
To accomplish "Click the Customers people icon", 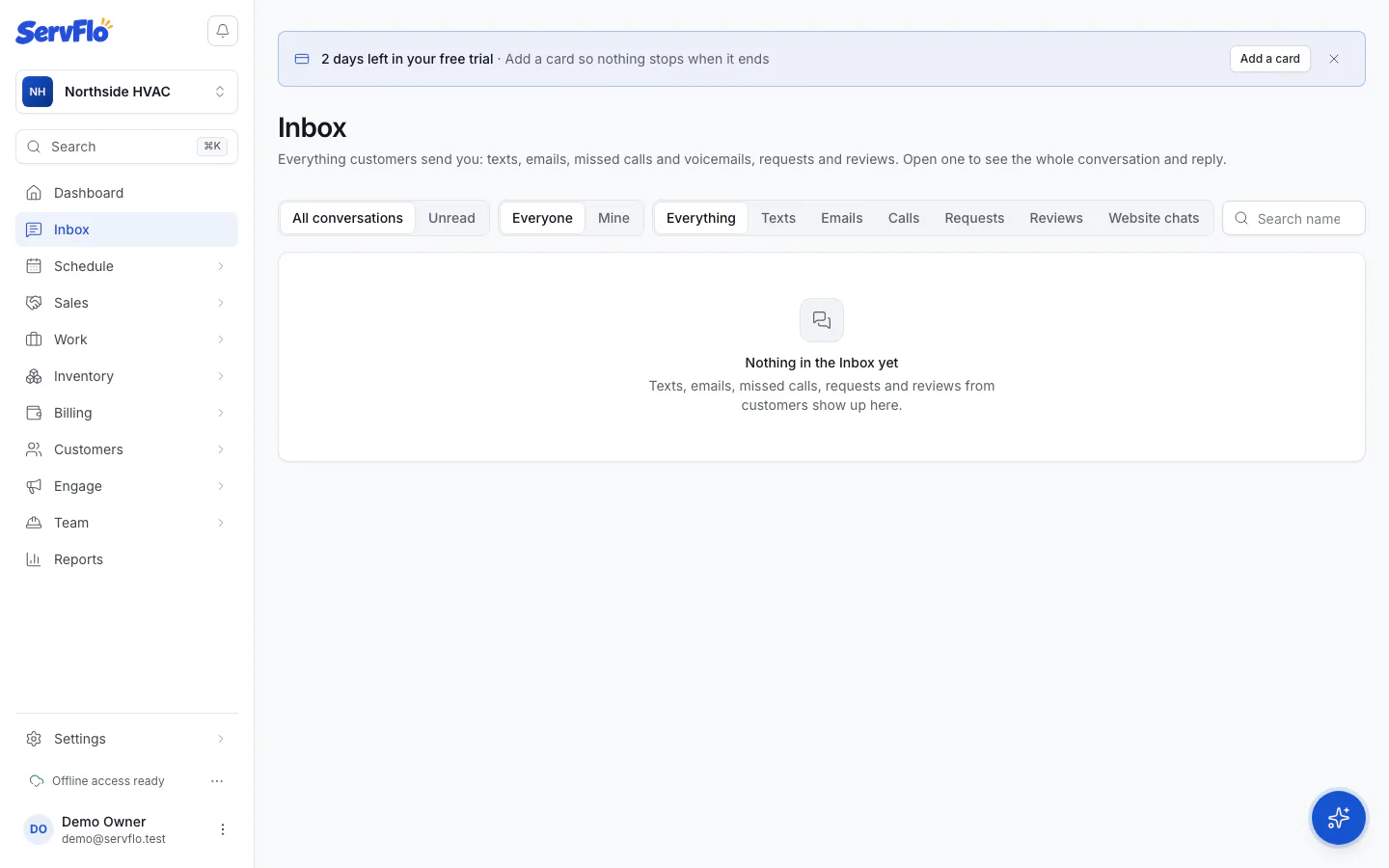I will [34, 449].
